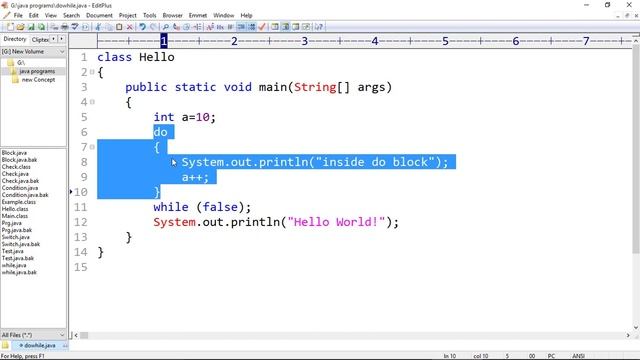Create a new document from the toolbar
Screen dimensions: 640x360
[10, 27]
